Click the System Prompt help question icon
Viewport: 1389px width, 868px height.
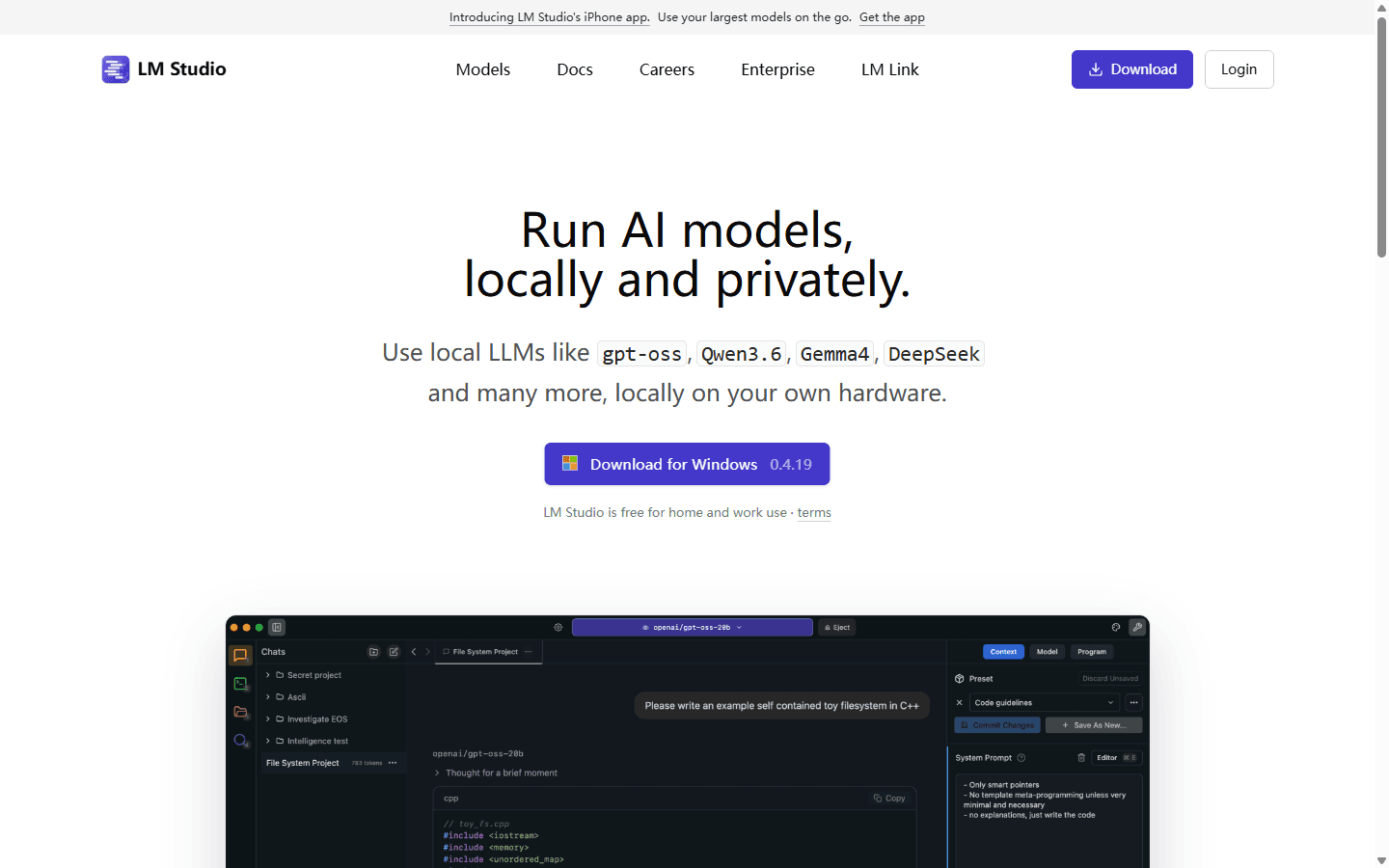click(1021, 758)
